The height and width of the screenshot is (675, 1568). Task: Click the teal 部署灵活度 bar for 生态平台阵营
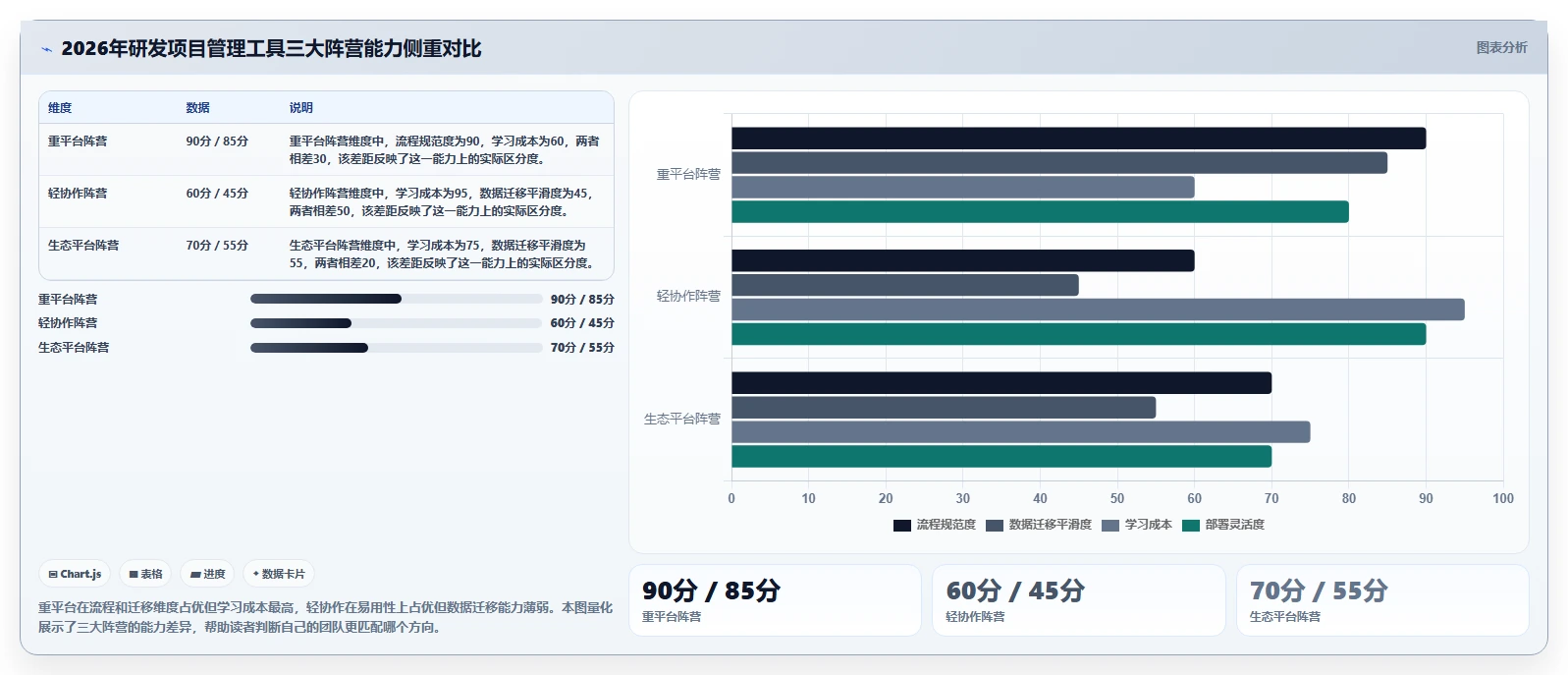click(x=1001, y=457)
